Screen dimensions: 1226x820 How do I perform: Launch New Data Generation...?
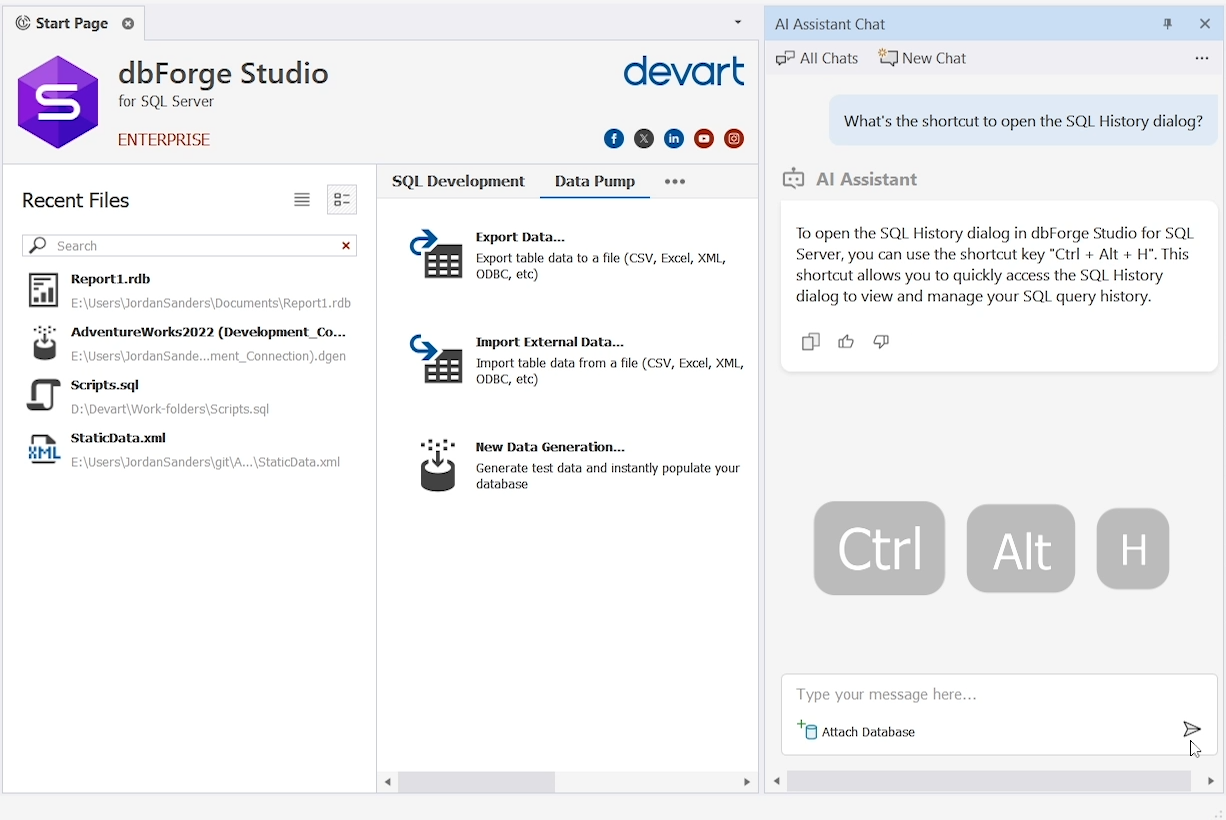pos(550,447)
